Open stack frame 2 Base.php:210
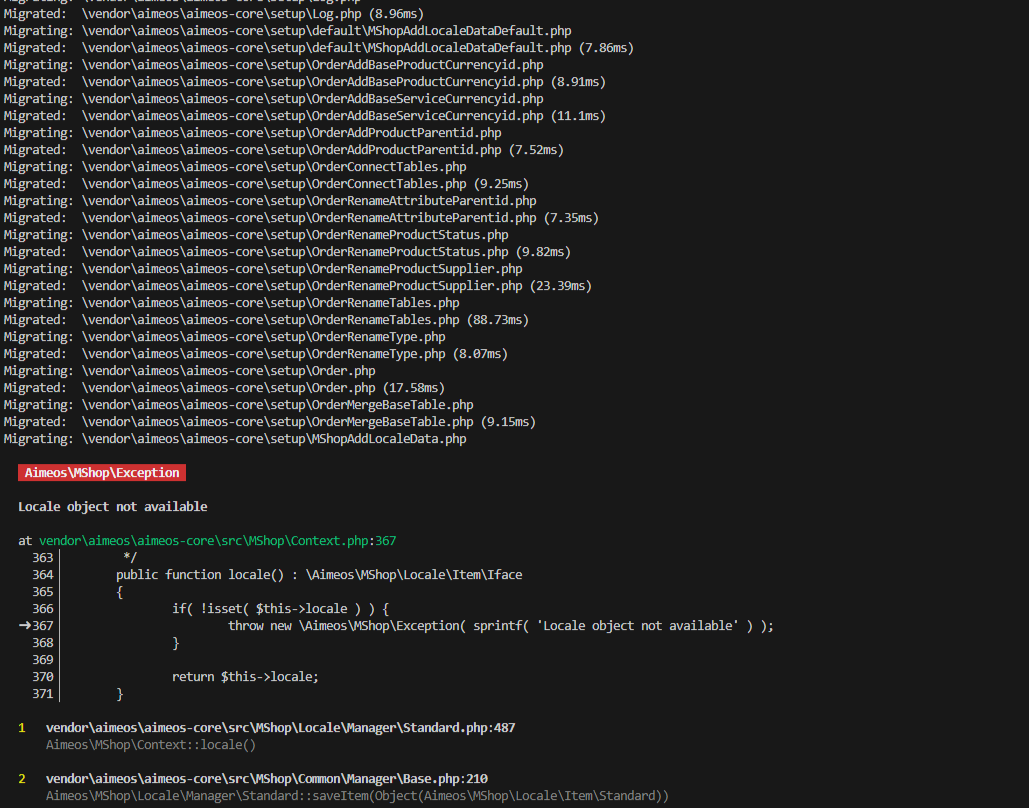The image size is (1029, 808). pos(266,778)
